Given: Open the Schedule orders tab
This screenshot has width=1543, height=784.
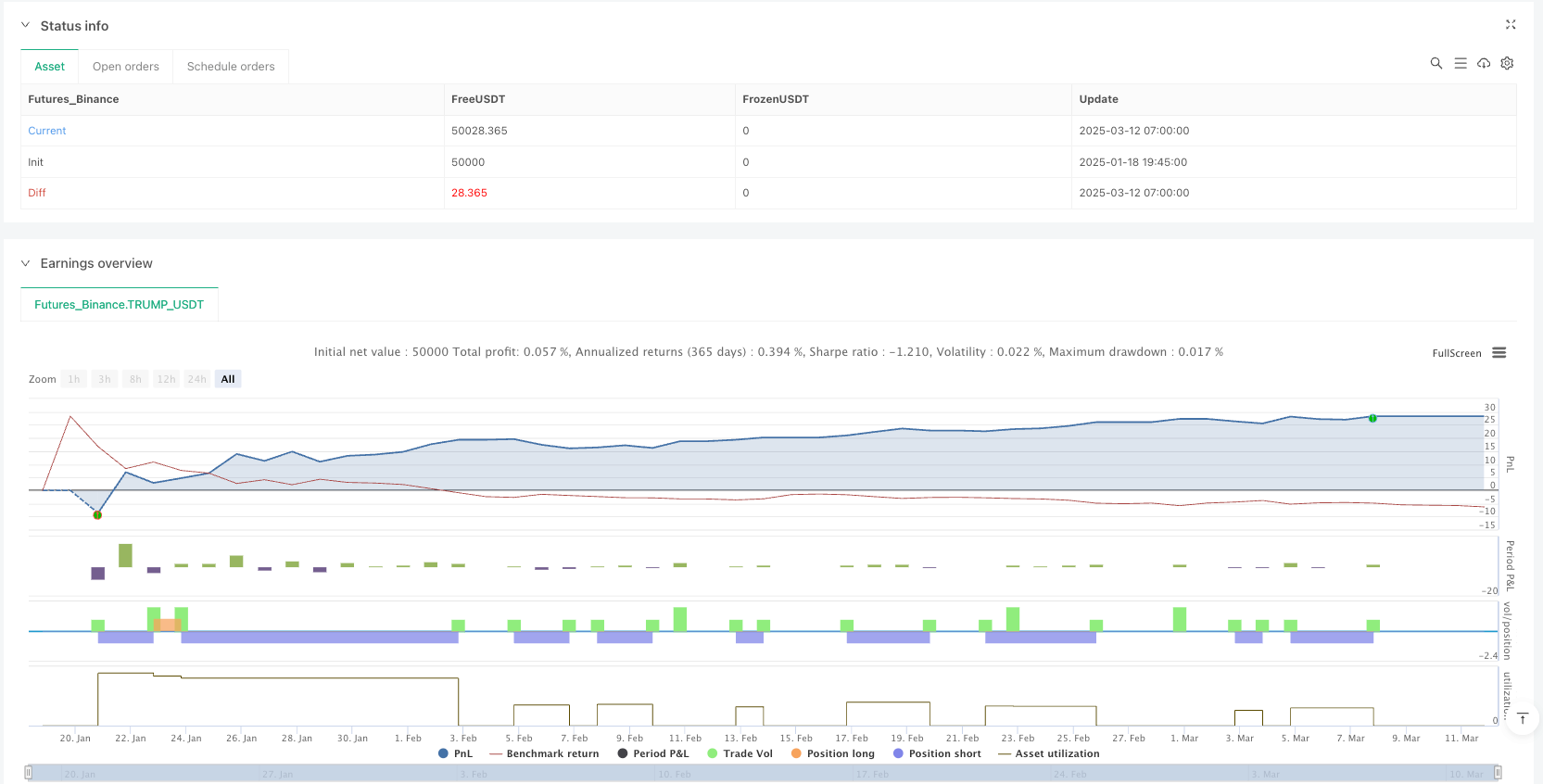Looking at the screenshot, I should point(231,67).
